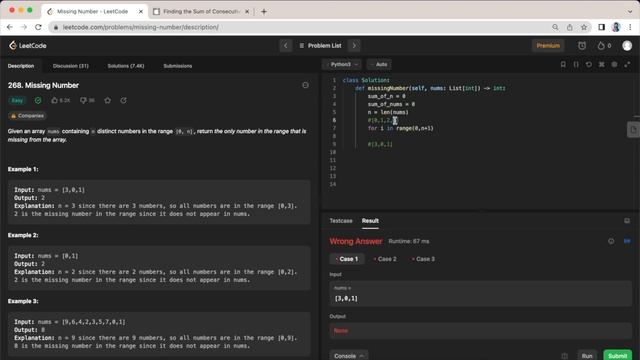This screenshot has width=640, height=360.
Task: Click the feedback icon beside problem title
Action: click(x=305, y=85)
